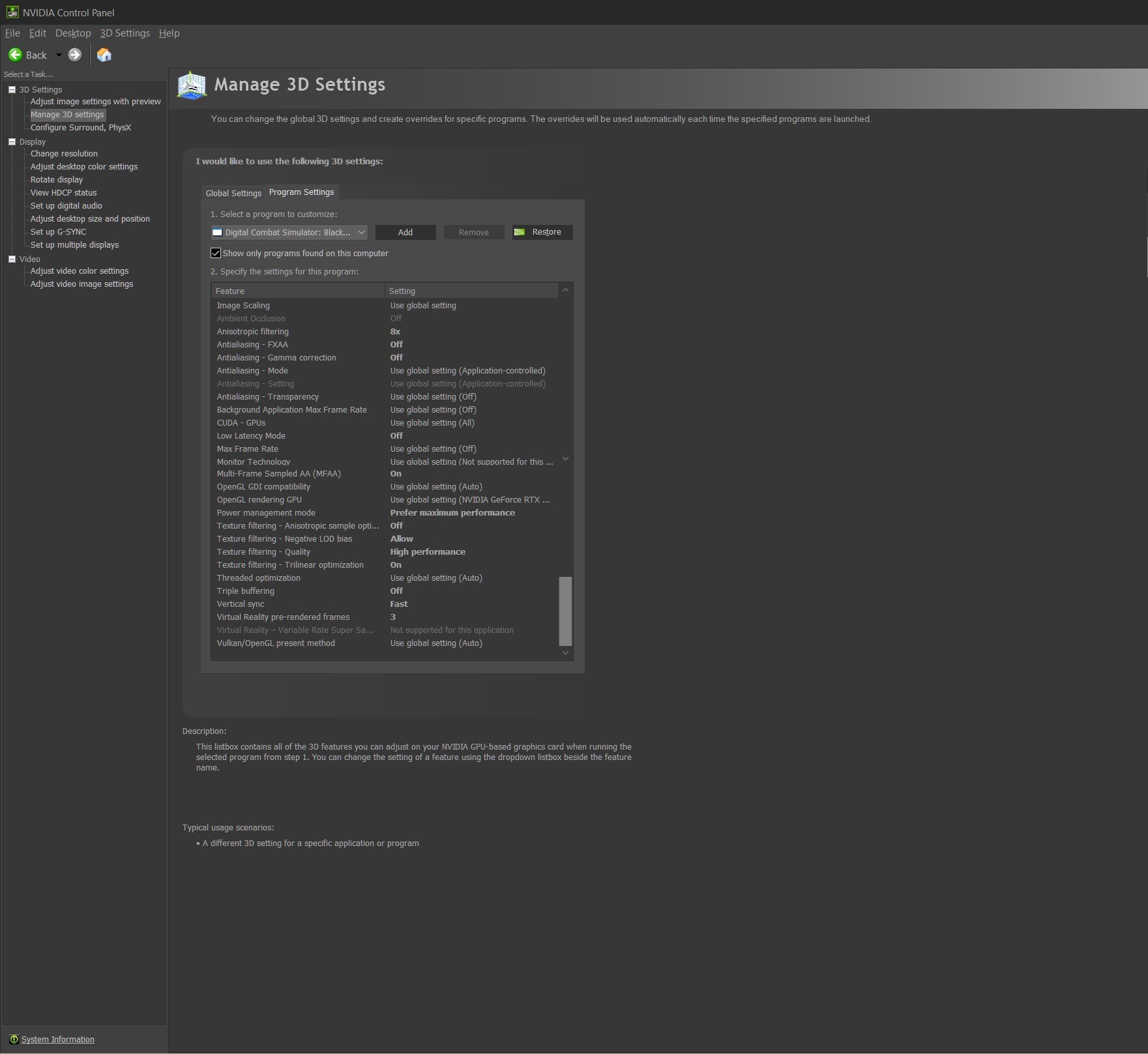This screenshot has height=1054, width=1148.
Task: Click the NVIDIA Control Panel title icon
Action: 12,12
